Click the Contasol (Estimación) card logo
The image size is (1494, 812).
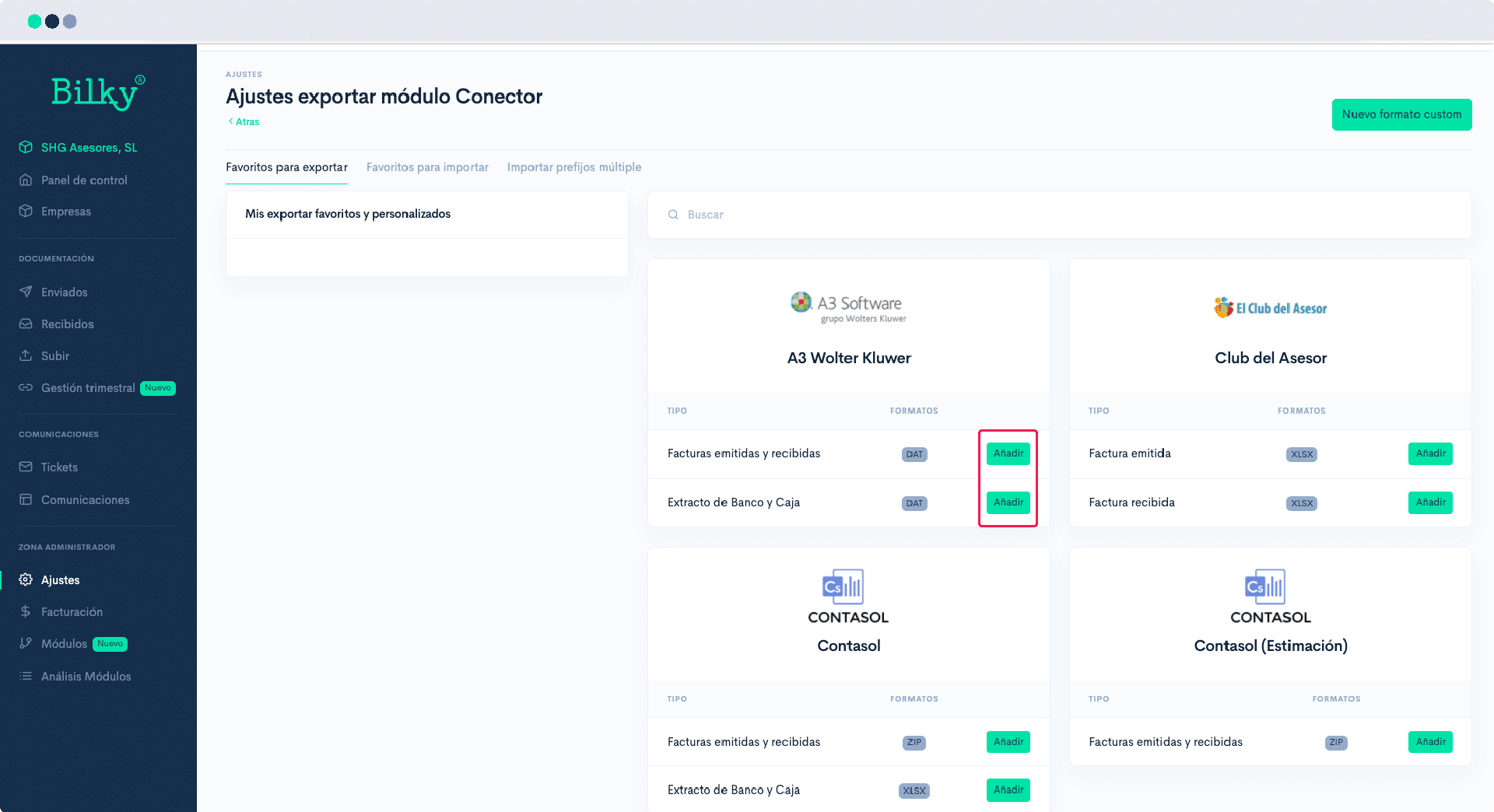[x=1270, y=597]
